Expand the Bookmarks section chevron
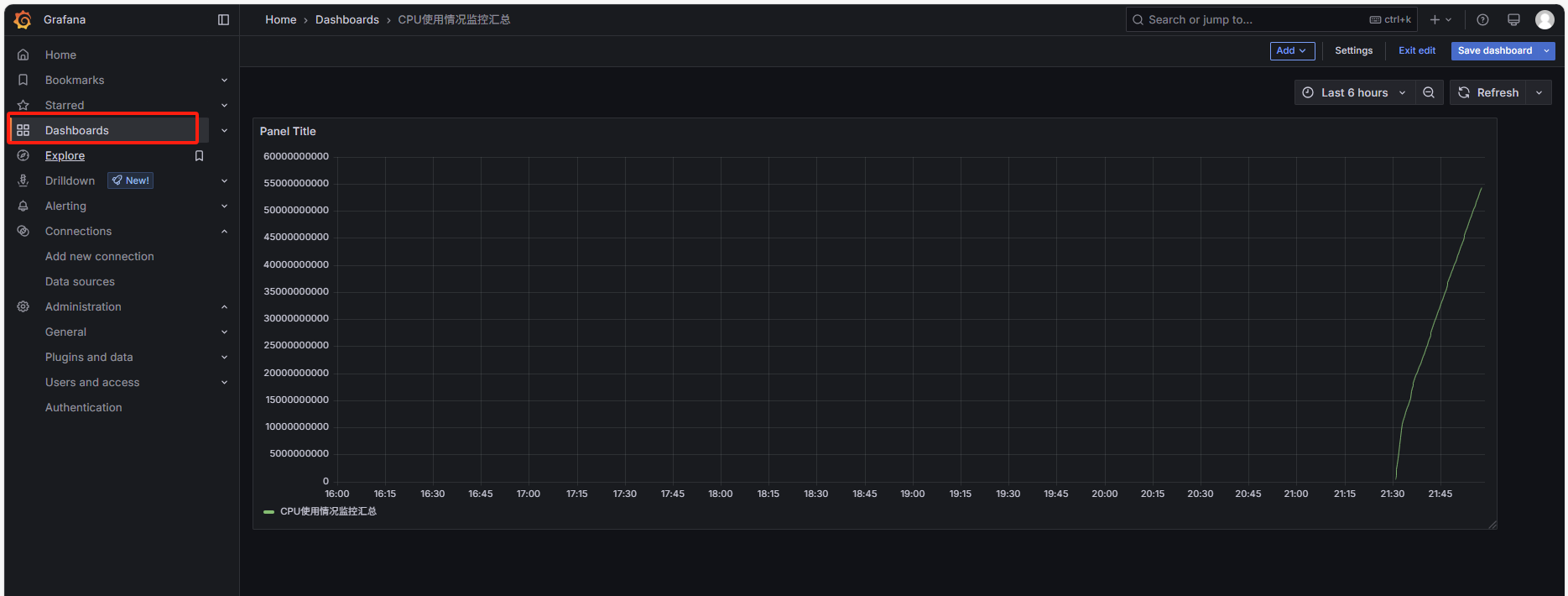This screenshot has height=596, width=1568. (224, 80)
